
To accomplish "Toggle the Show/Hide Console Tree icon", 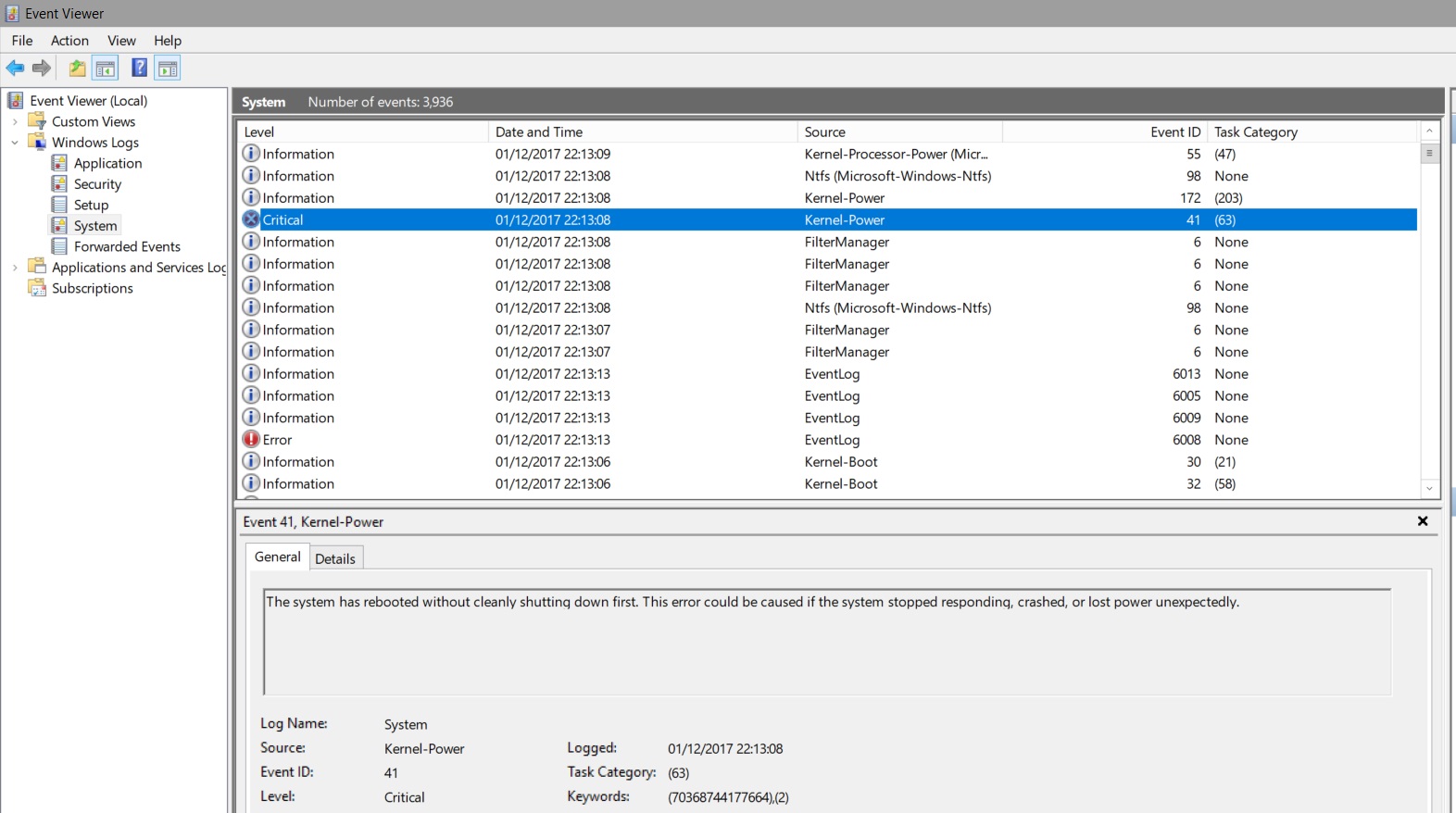I will pyautogui.click(x=106, y=69).
